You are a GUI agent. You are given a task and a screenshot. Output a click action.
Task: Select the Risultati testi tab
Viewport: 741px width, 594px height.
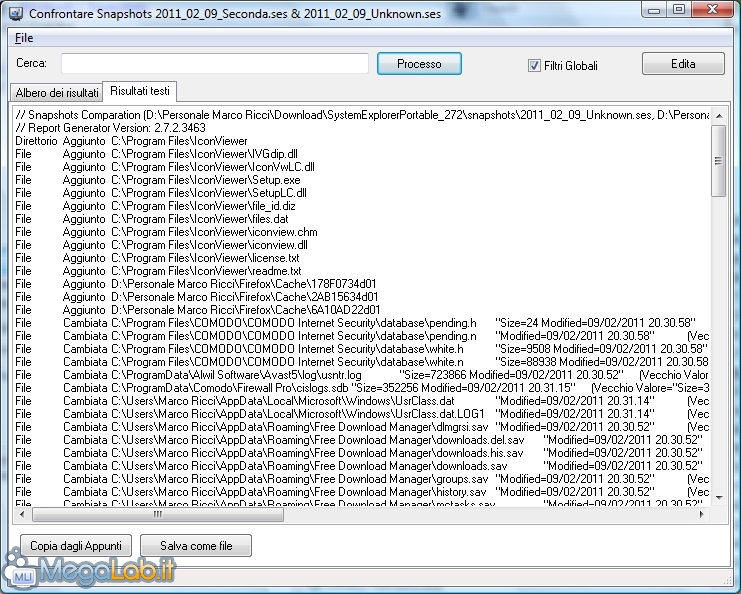click(x=140, y=91)
